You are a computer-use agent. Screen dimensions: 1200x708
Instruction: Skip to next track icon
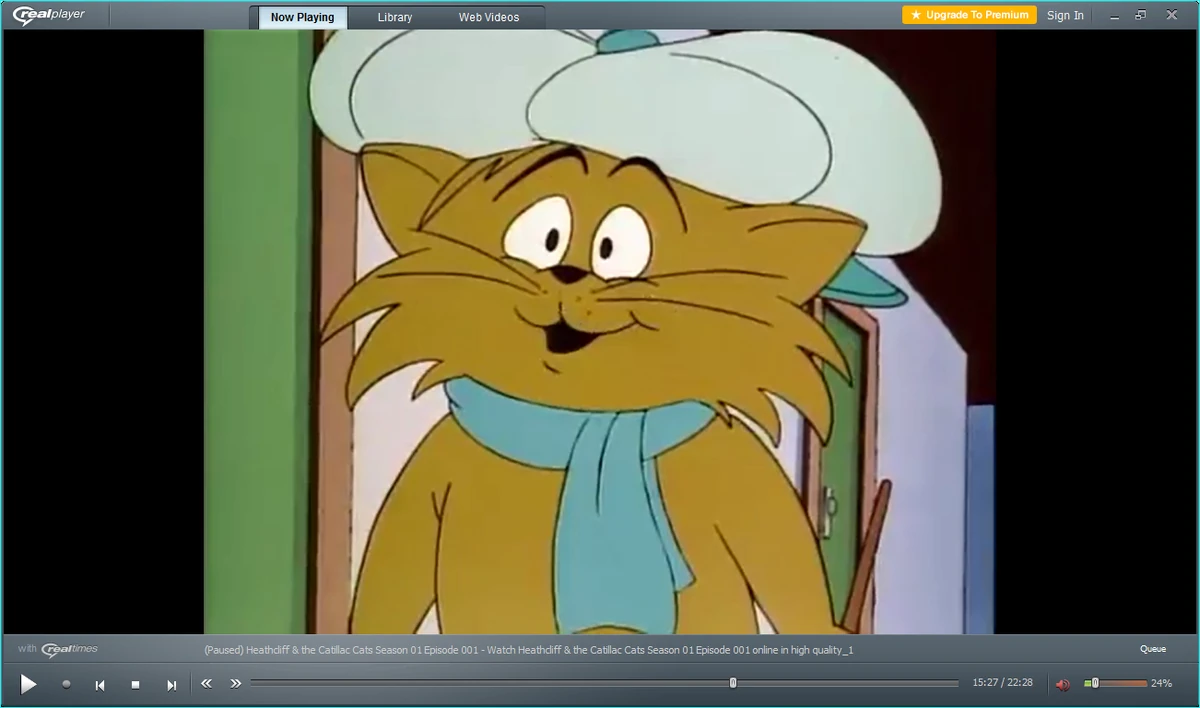tap(171, 684)
